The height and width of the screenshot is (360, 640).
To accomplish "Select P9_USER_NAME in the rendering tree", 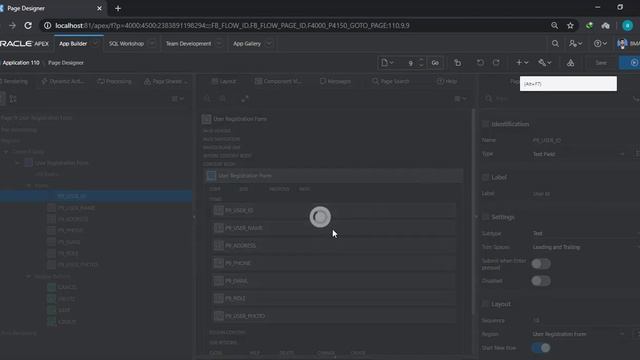I will coord(76,208).
